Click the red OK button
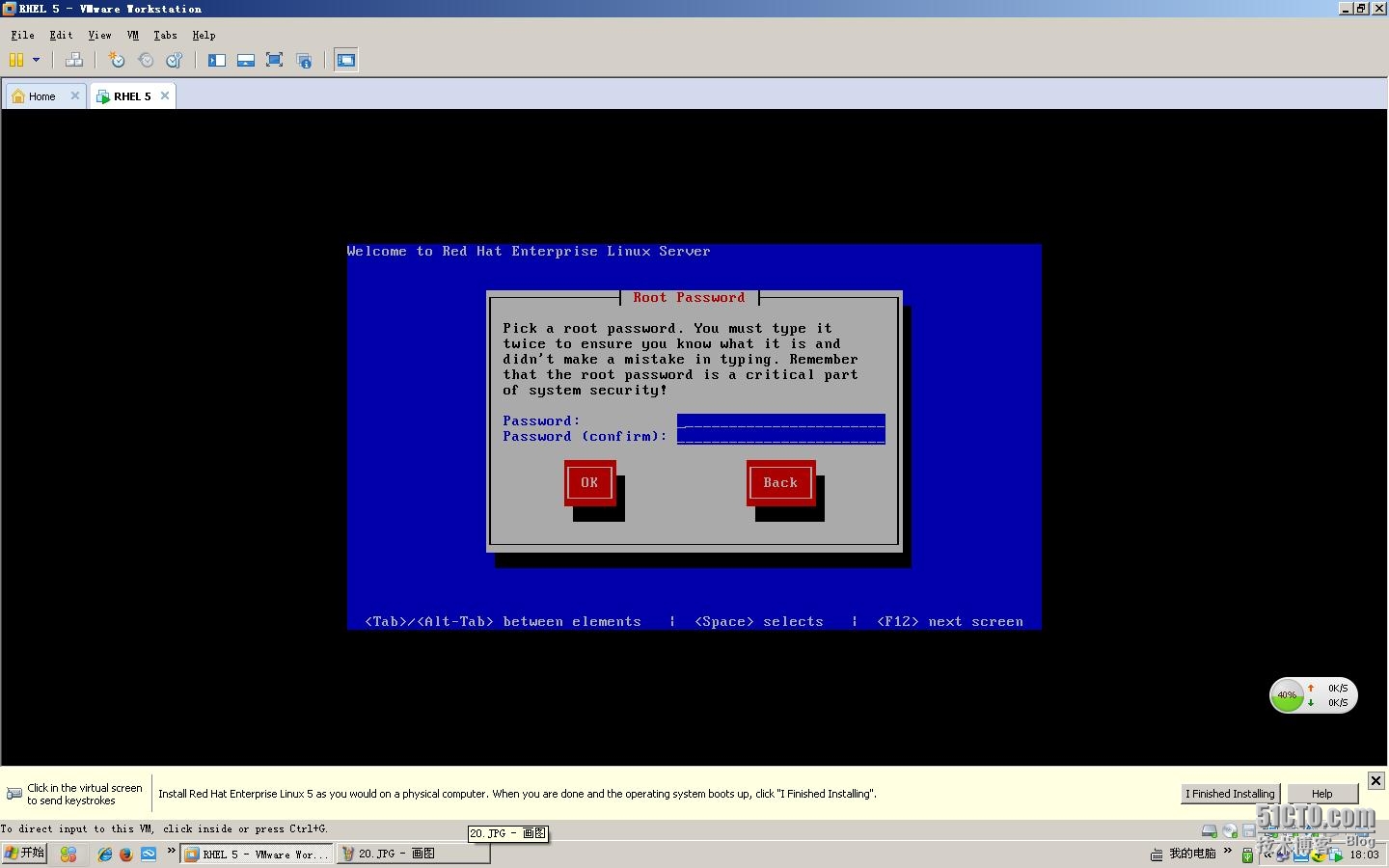The width and height of the screenshot is (1389, 868). 589,483
